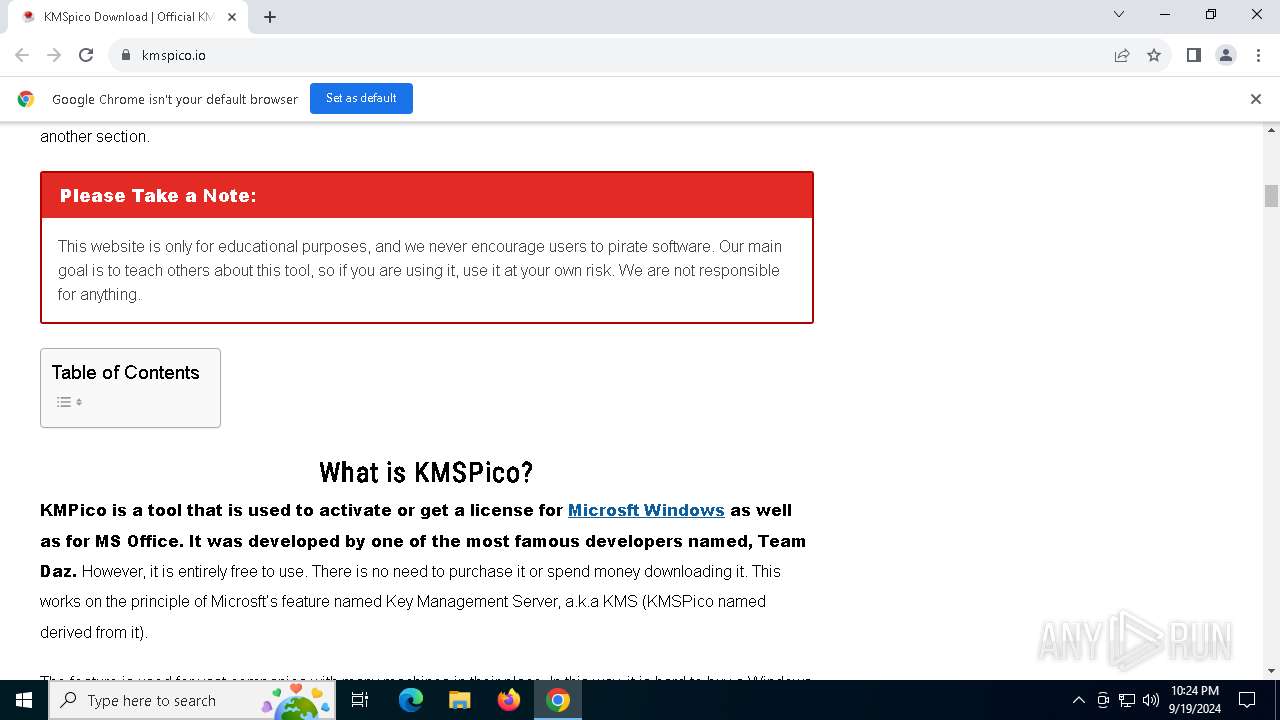Viewport: 1280px width, 720px height.
Task: Click the 'What is KMSPico?' heading
Action: (426, 472)
